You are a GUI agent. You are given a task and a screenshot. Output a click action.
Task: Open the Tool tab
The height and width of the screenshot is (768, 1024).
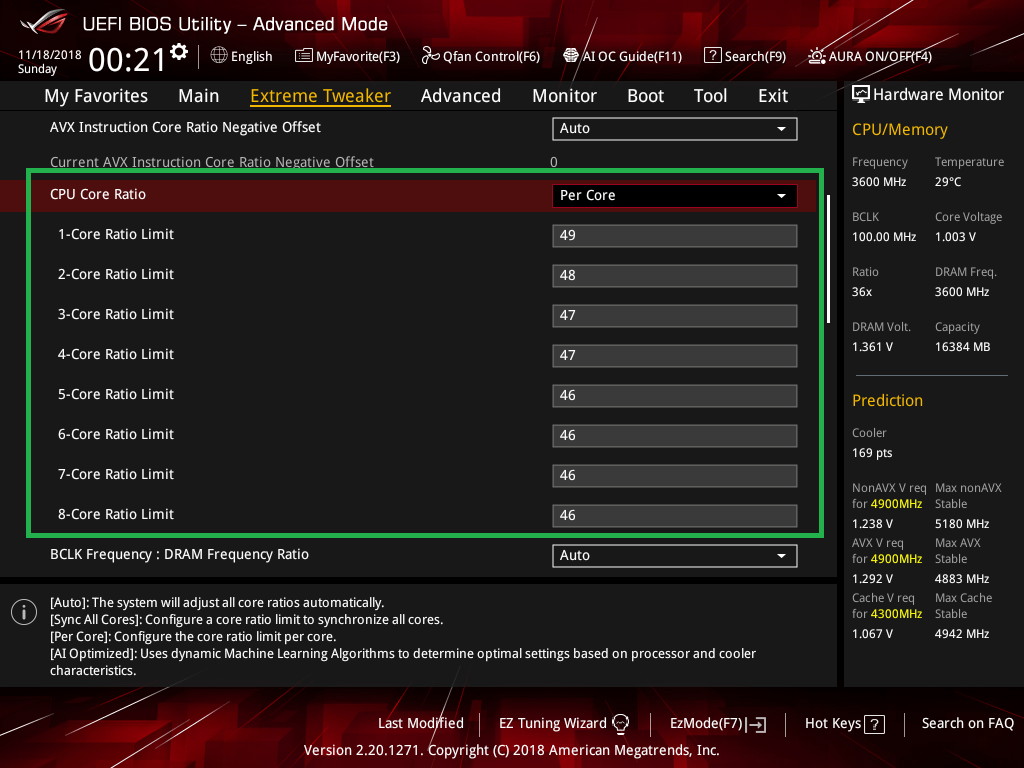(711, 96)
